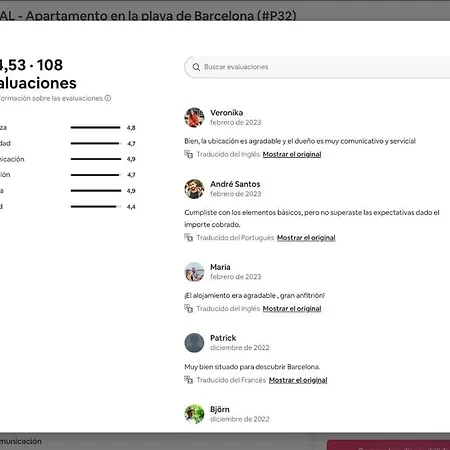Show original of Maria's review
The width and height of the screenshot is (450, 450).
click(292, 309)
